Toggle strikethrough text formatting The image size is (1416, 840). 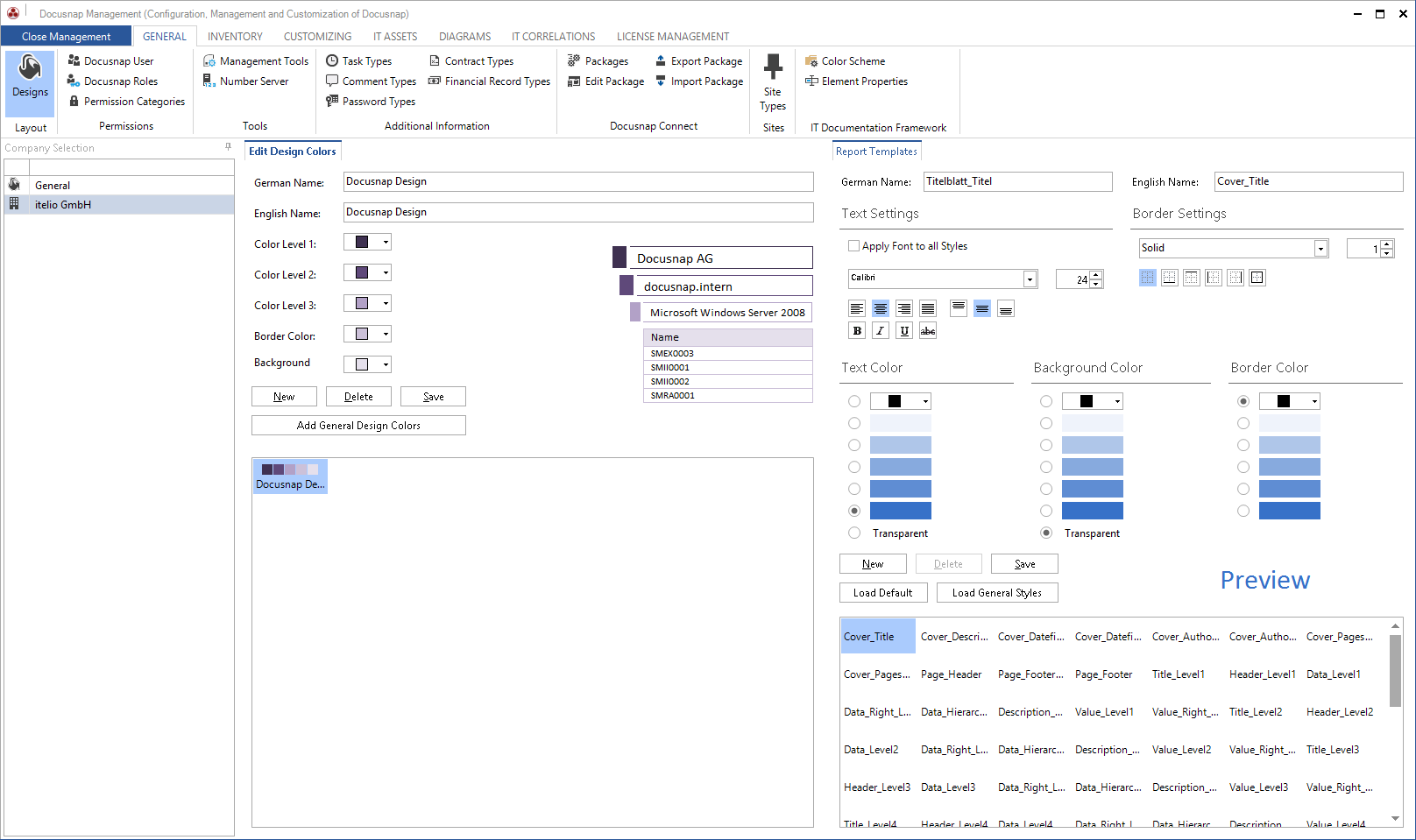[928, 330]
